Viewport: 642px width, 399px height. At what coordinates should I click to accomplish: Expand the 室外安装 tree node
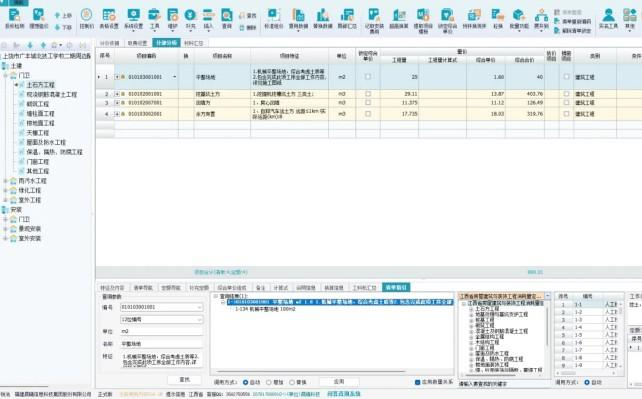click(x=6, y=238)
